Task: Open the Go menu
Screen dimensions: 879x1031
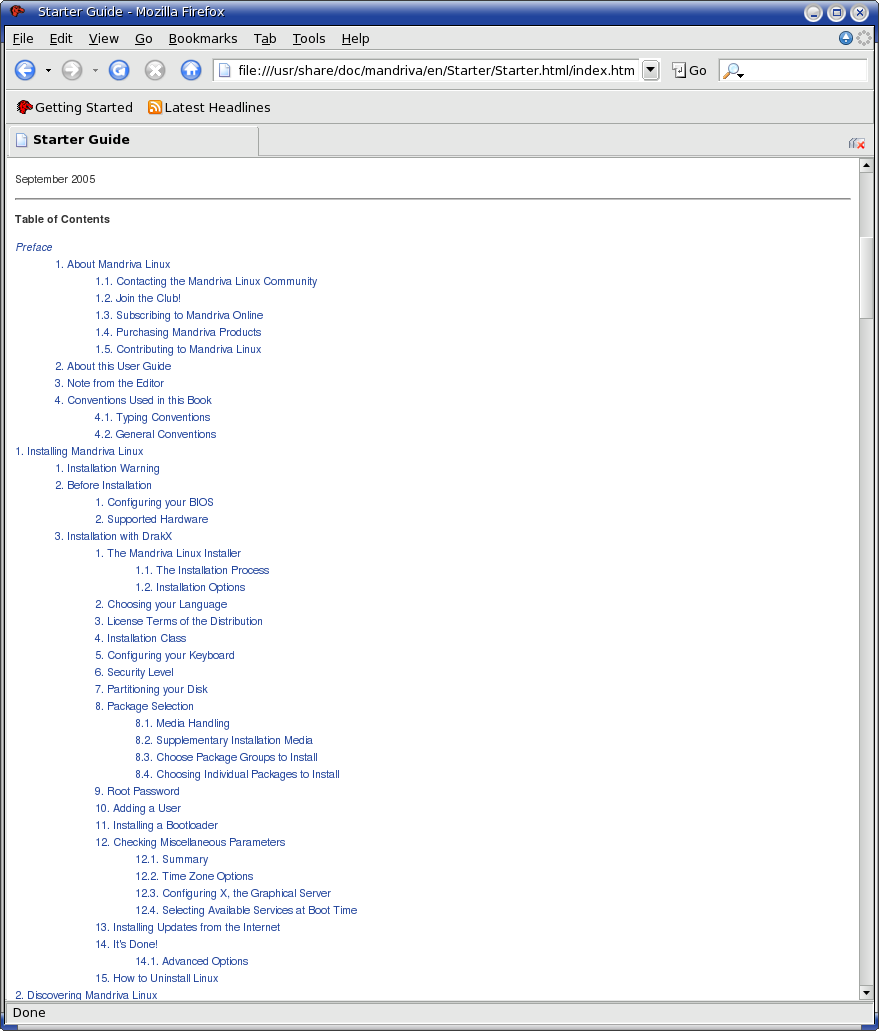Action: (x=143, y=39)
